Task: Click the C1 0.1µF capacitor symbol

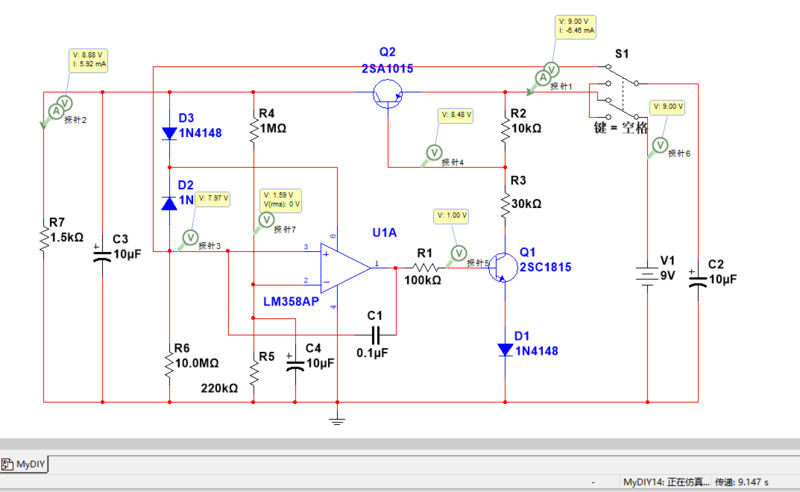Action: (375, 332)
